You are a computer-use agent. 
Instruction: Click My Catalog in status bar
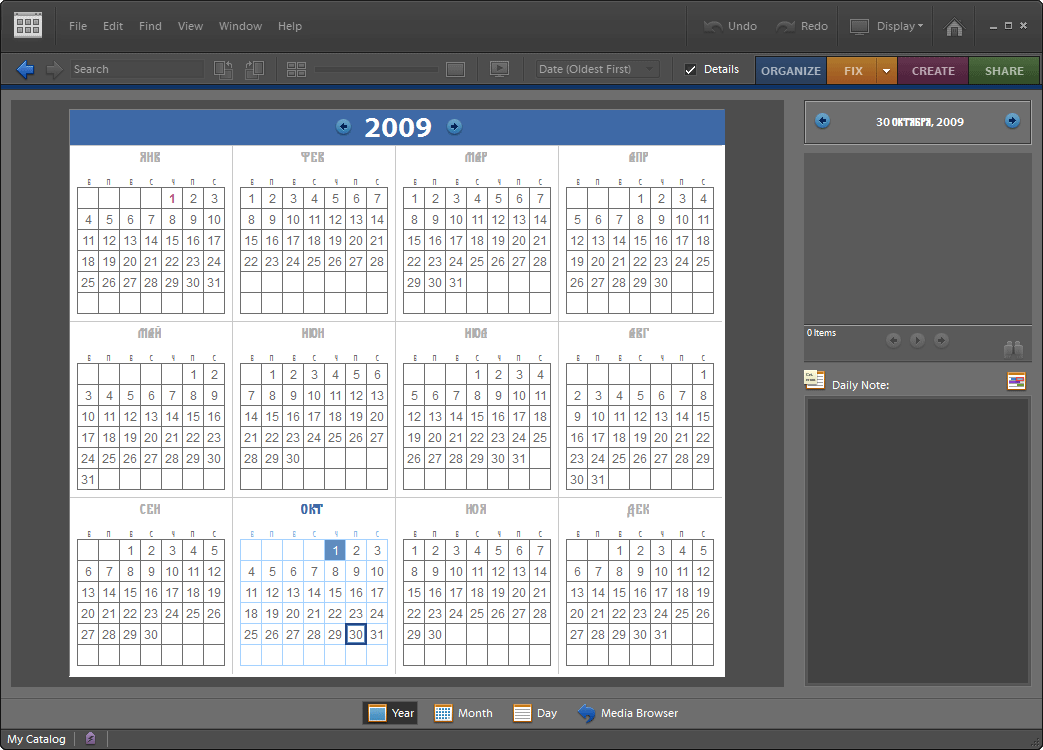pyautogui.click(x=36, y=739)
